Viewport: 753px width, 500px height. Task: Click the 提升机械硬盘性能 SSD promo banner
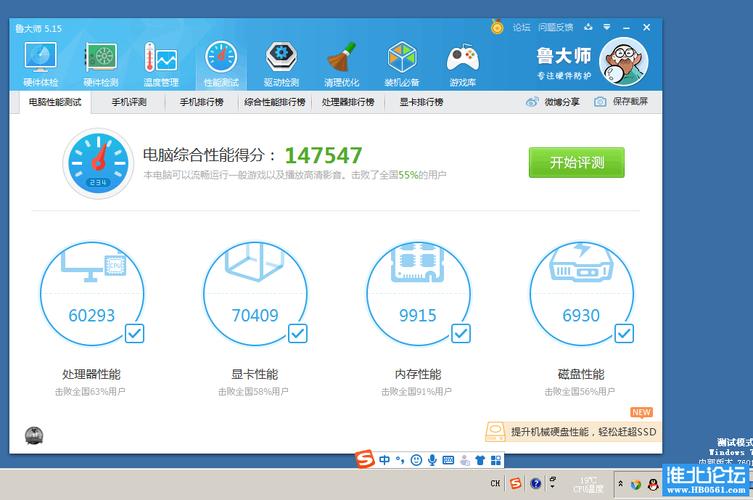point(573,431)
